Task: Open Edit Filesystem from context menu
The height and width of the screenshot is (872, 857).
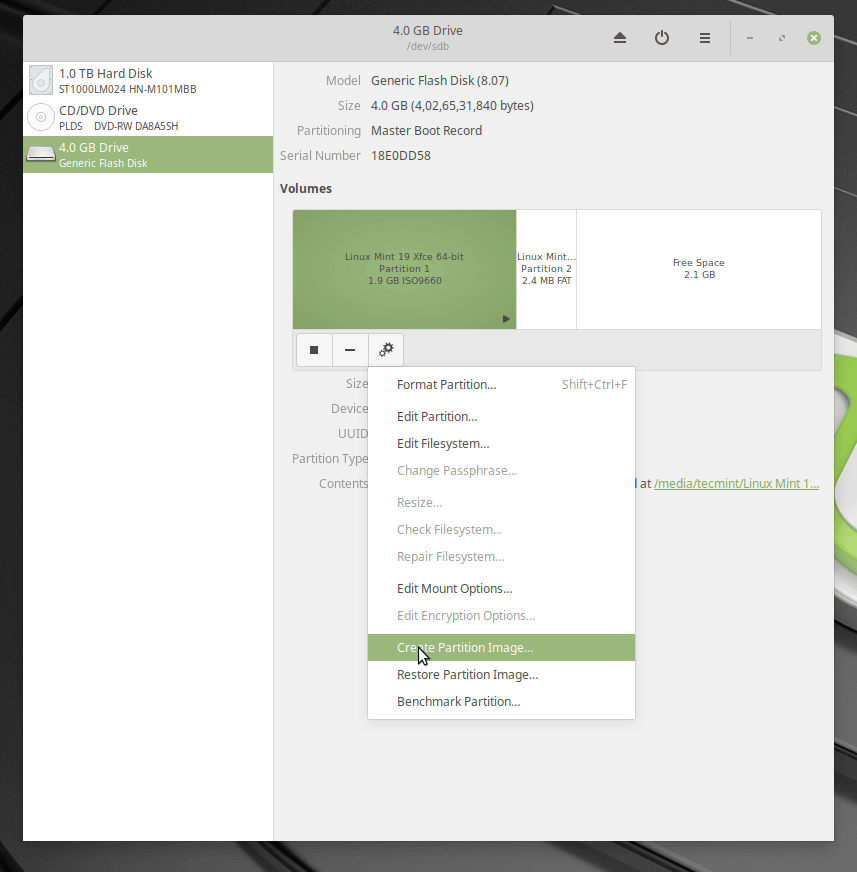Action: [443, 444]
